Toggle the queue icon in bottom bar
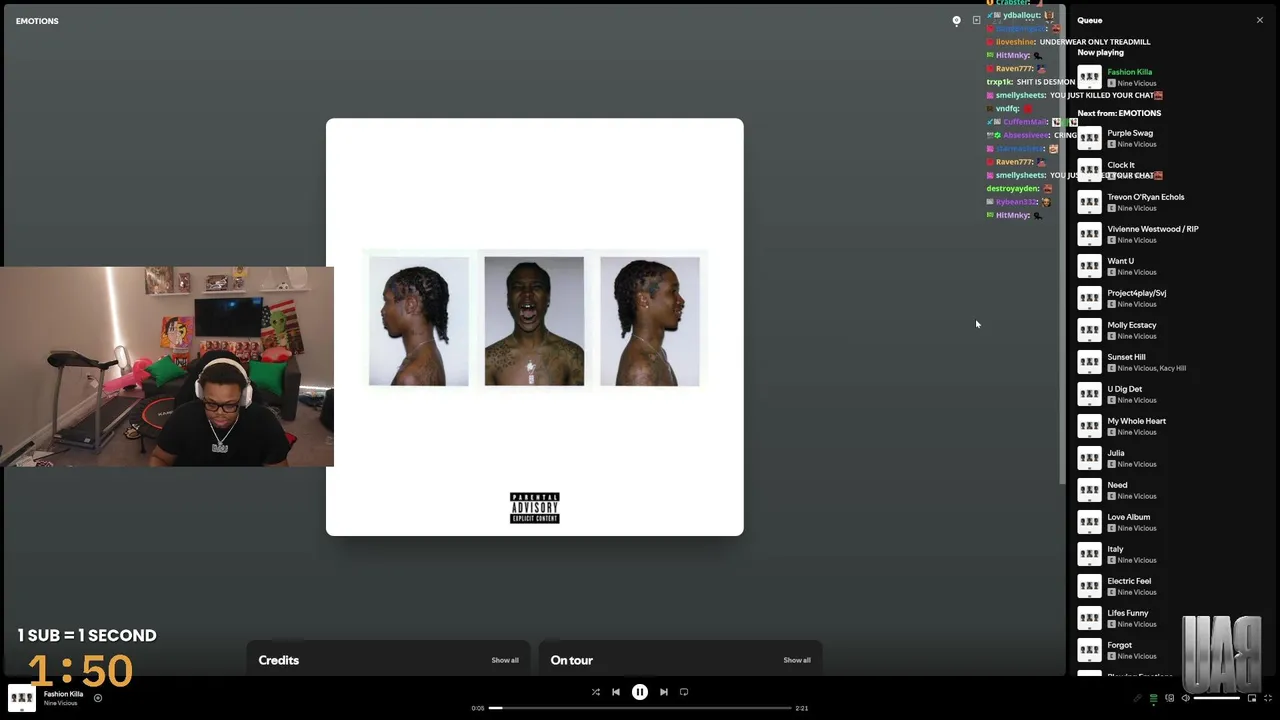 [1153, 698]
